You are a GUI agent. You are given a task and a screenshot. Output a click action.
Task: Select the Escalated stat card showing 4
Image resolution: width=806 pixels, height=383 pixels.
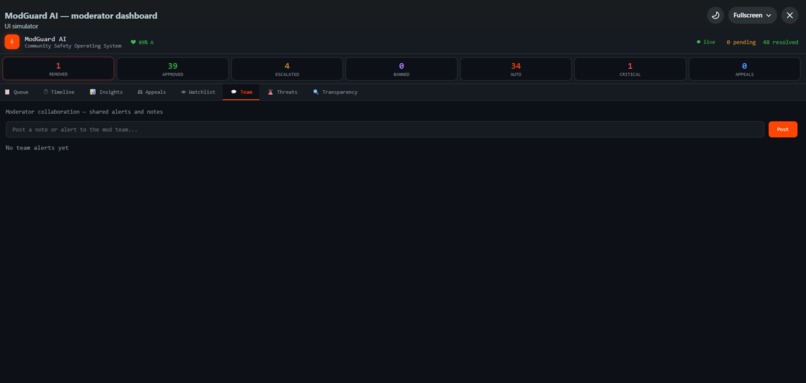click(x=287, y=69)
